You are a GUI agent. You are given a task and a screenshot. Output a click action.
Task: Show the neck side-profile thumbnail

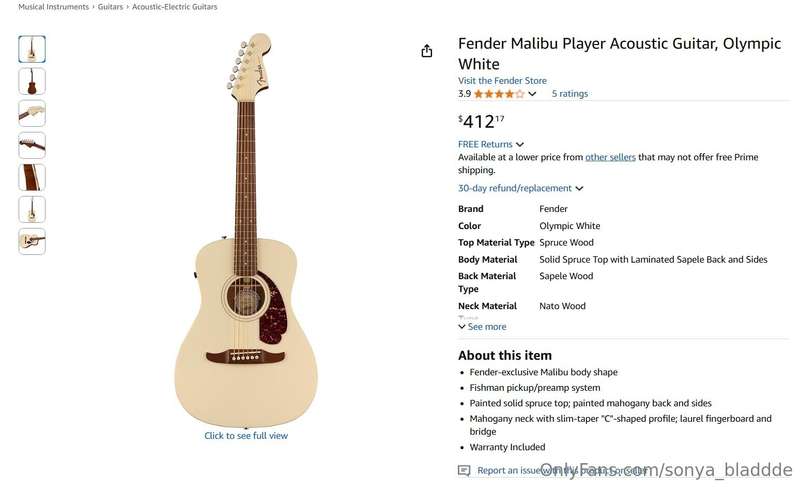(x=32, y=177)
